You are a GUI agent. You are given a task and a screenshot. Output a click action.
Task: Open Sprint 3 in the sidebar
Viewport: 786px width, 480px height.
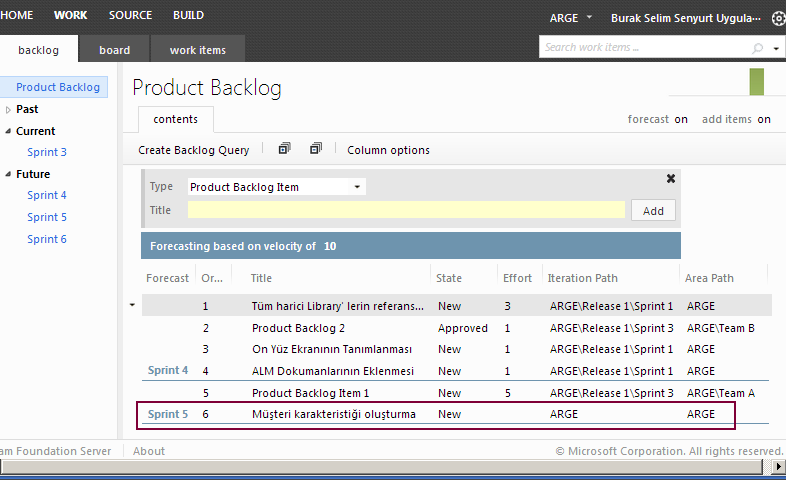[47, 153]
